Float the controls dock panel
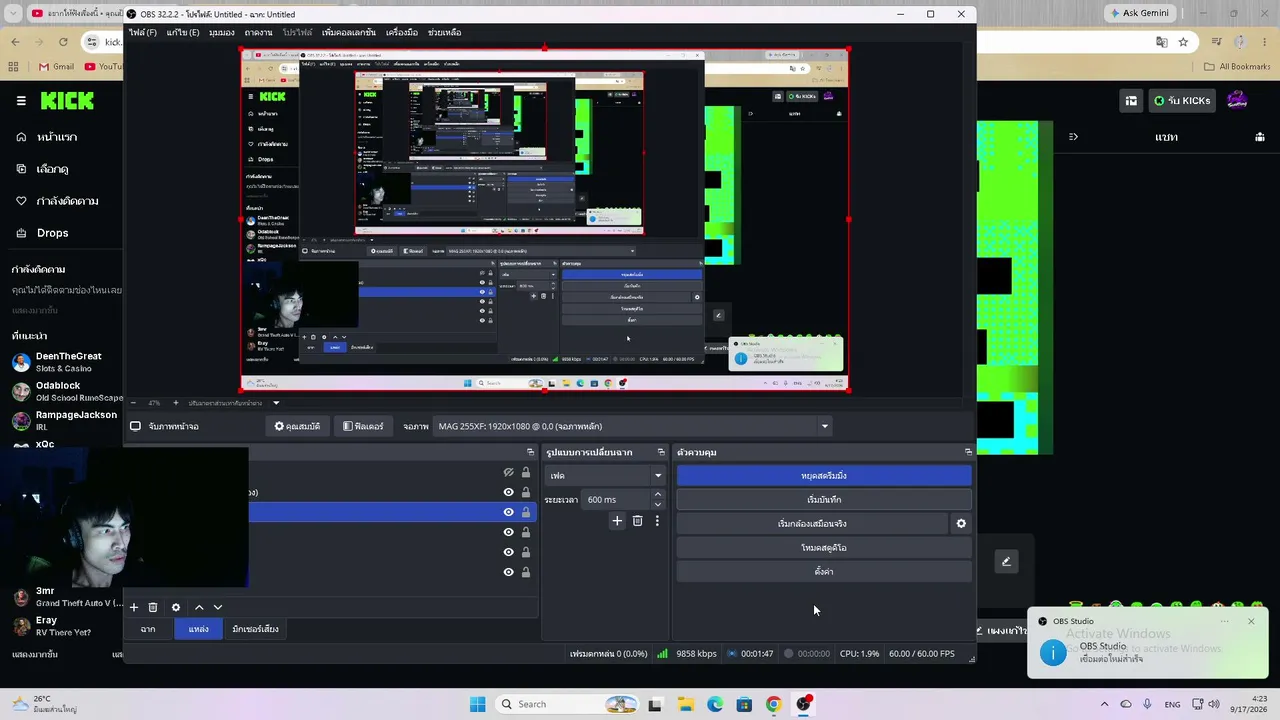1280x720 pixels. pyautogui.click(x=968, y=452)
